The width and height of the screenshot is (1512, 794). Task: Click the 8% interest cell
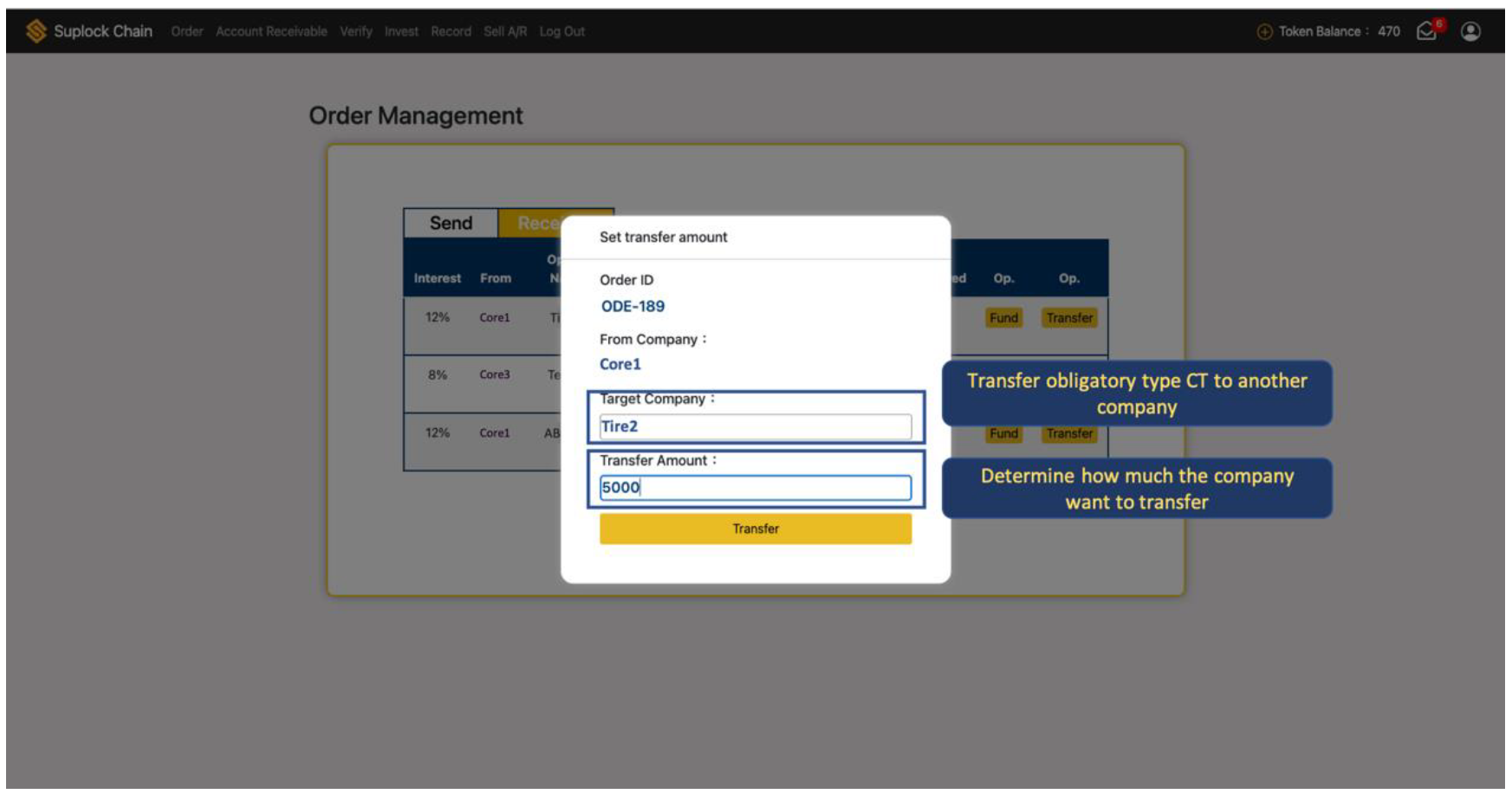pos(438,375)
